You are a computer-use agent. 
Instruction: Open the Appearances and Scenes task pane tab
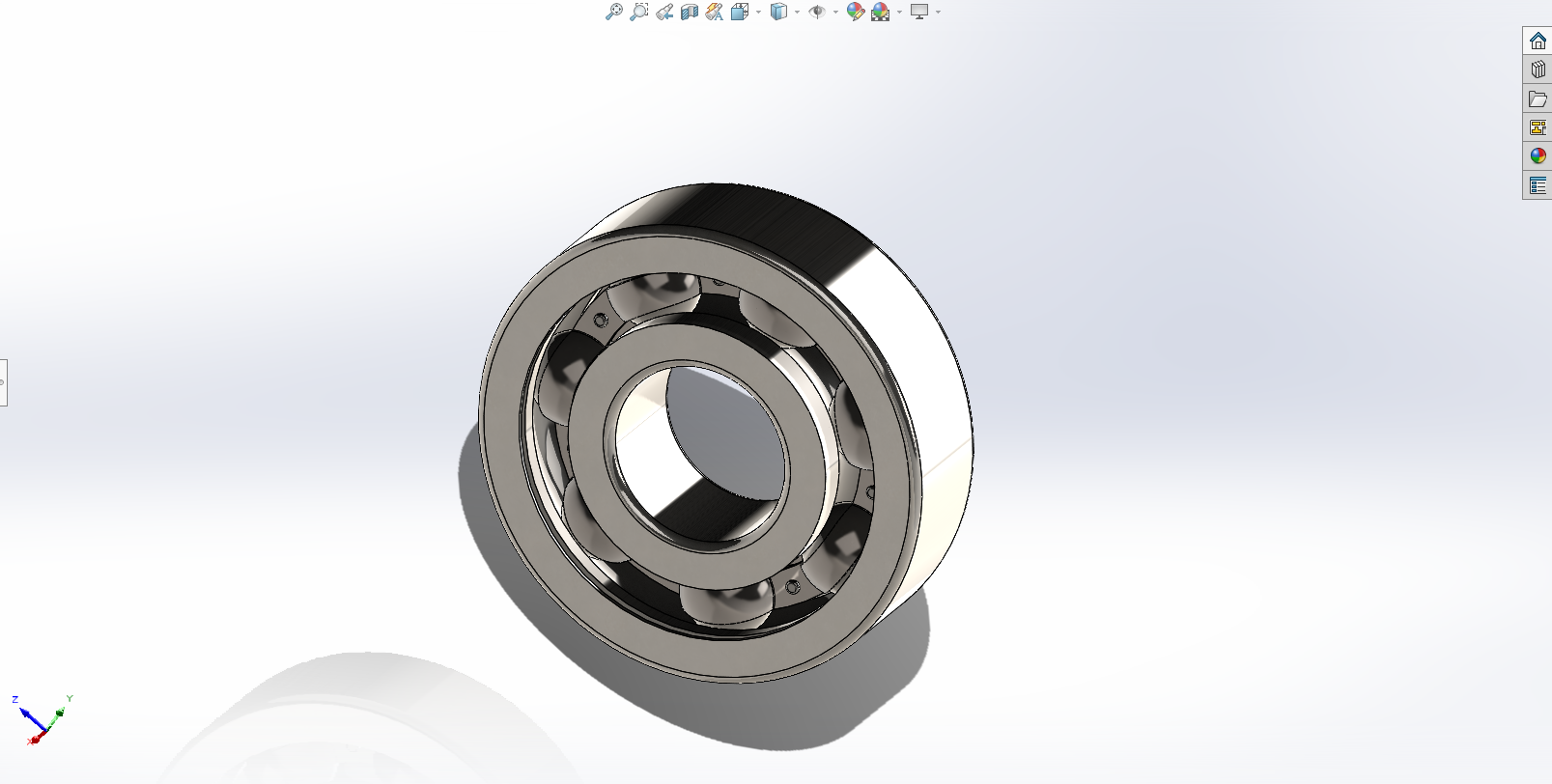1538,155
